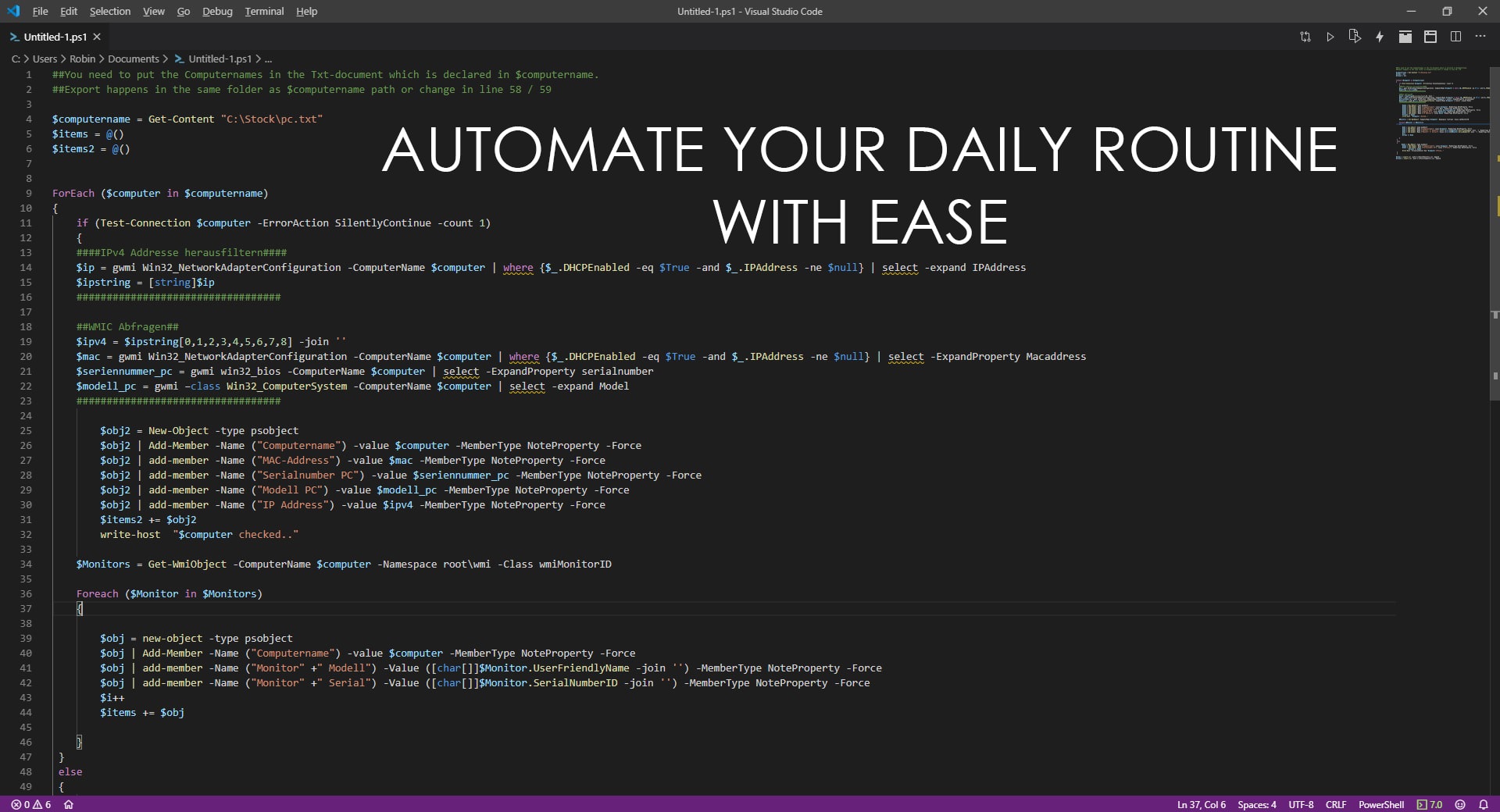1500x812 pixels.
Task: Click 'New-Object' on line 25
Action: (178, 430)
